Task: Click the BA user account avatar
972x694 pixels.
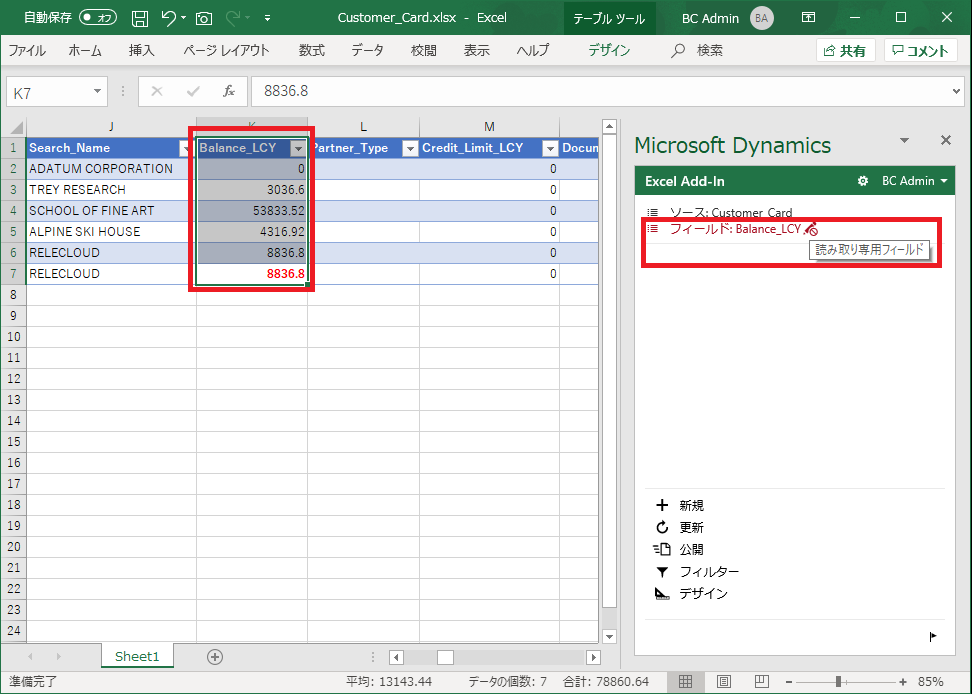Action: [761, 18]
